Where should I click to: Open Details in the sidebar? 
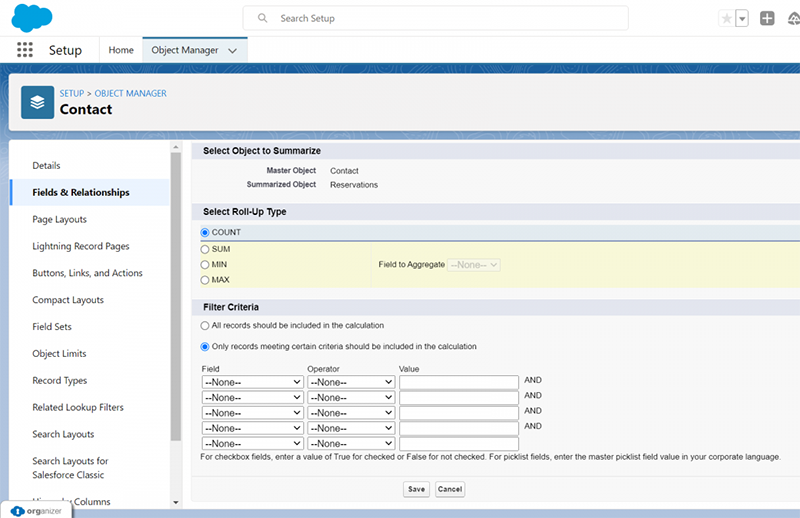(x=46, y=165)
